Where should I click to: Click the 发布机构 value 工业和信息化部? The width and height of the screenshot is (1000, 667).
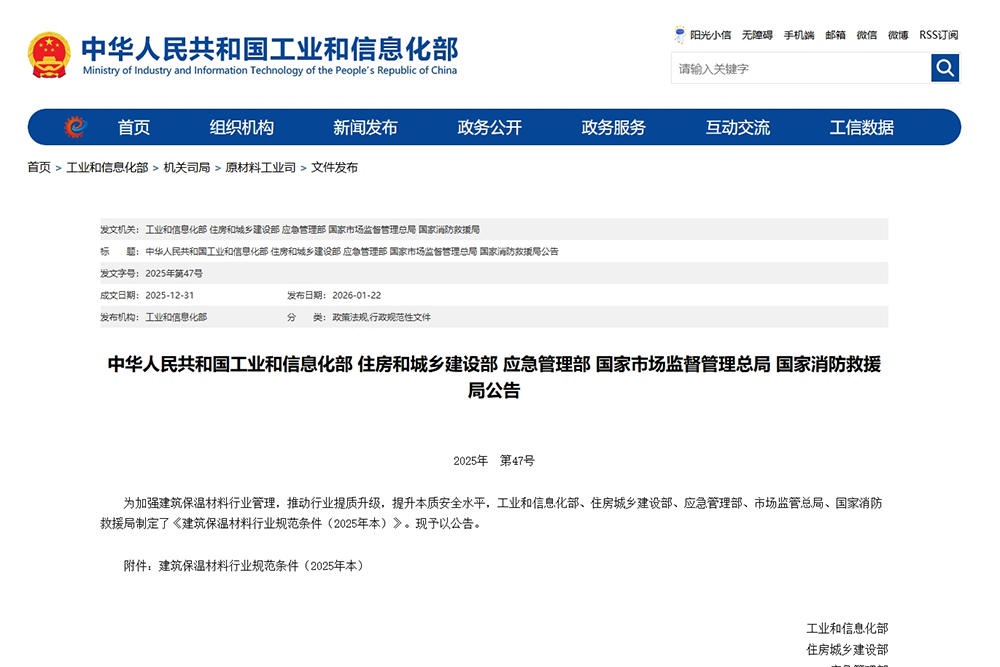[176, 317]
